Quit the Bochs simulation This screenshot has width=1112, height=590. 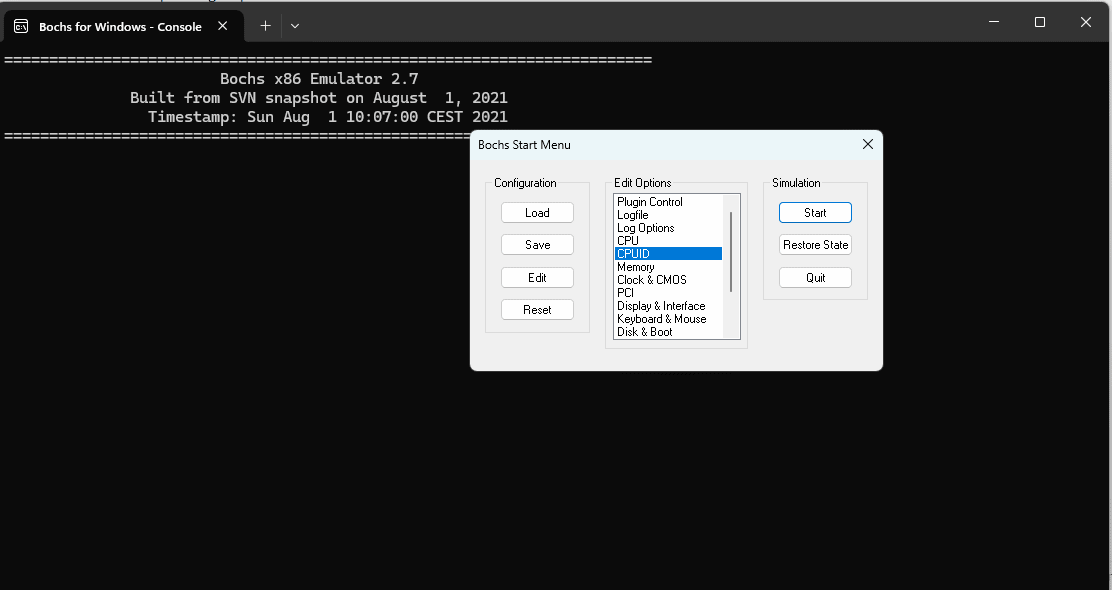pyautogui.click(x=815, y=277)
